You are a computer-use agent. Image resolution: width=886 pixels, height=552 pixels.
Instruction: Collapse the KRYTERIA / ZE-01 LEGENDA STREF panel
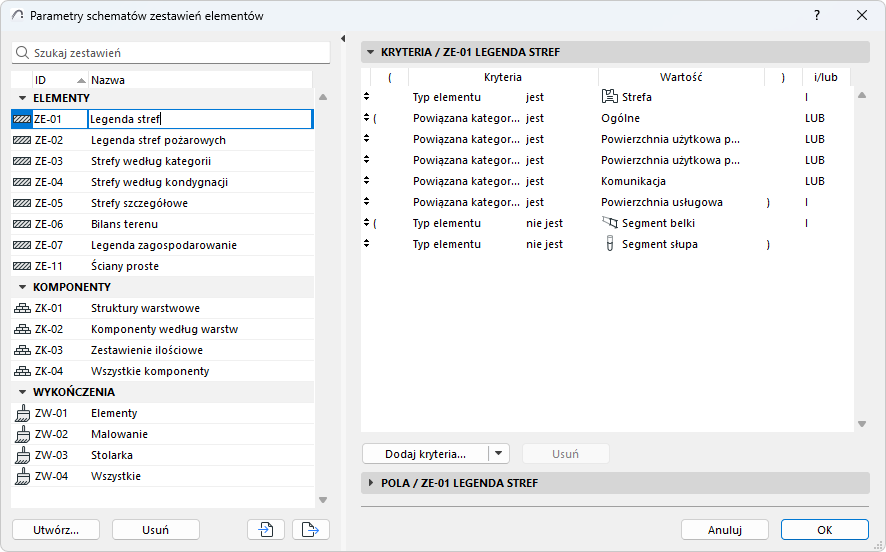point(371,52)
